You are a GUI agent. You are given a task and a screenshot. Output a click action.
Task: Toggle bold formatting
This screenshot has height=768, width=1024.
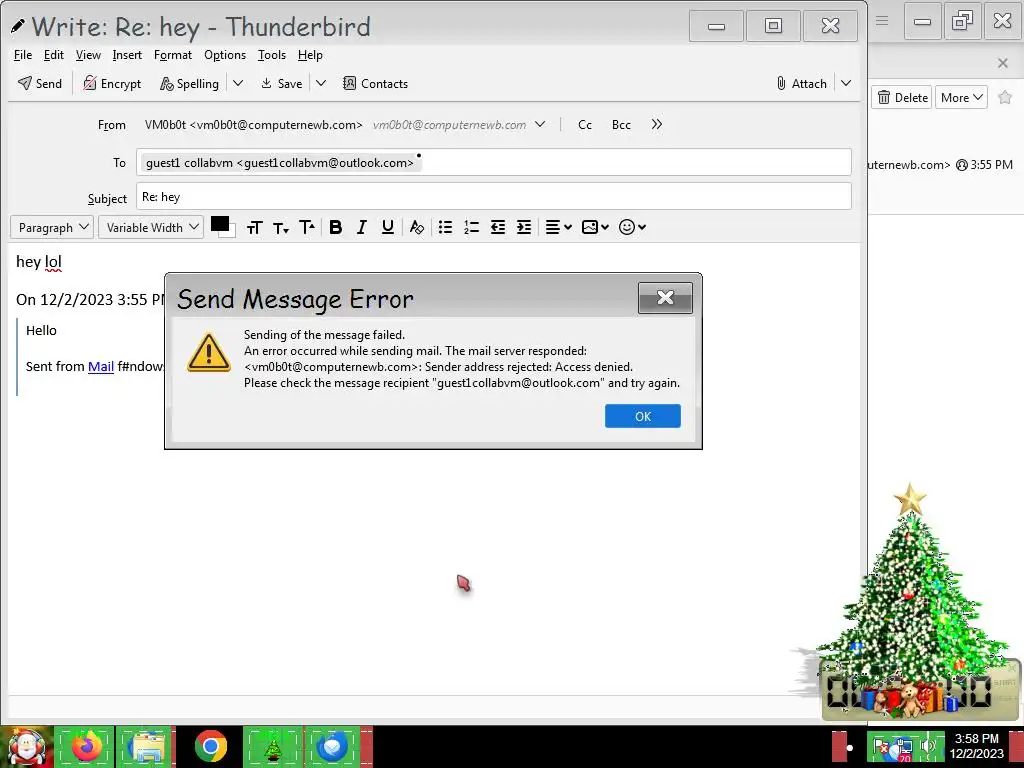point(336,227)
